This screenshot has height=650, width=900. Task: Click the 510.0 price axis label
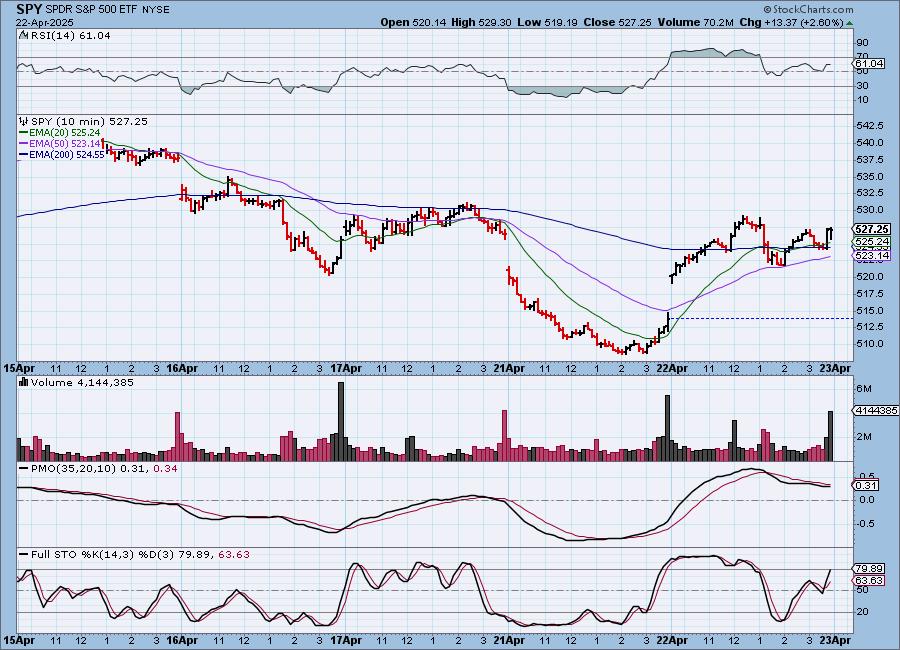(x=868, y=344)
